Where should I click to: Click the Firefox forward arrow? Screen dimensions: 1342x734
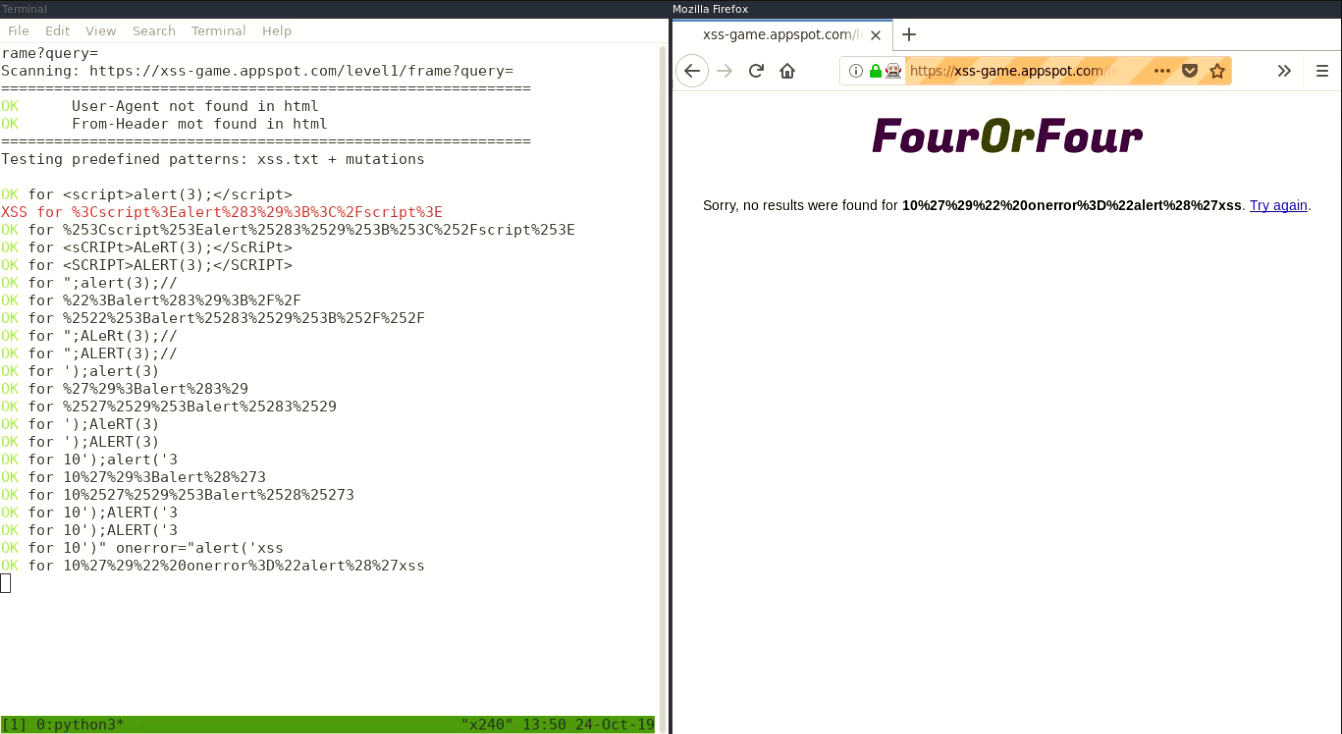[x=725, y=71]
